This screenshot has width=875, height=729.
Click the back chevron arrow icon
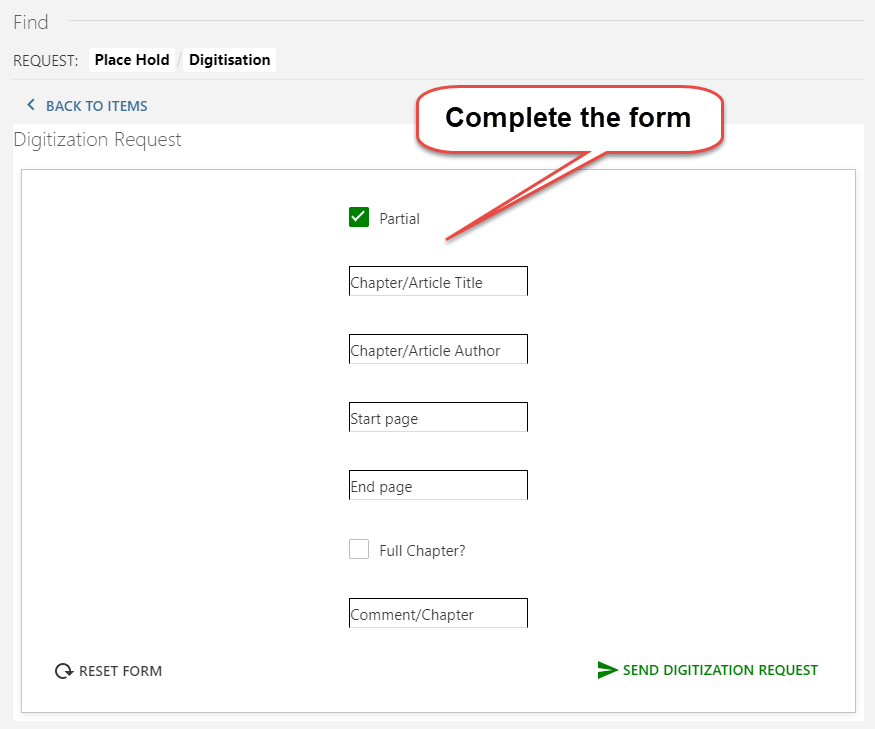31,105
